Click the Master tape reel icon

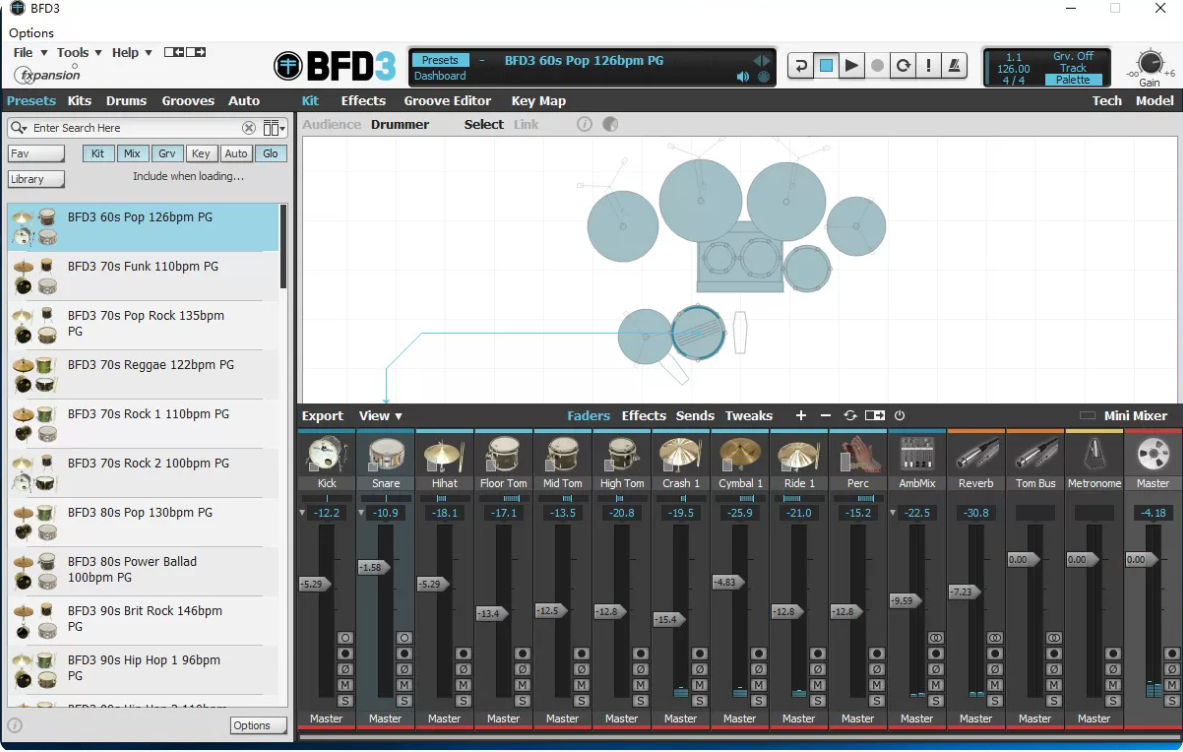[x=1153, y=455]
